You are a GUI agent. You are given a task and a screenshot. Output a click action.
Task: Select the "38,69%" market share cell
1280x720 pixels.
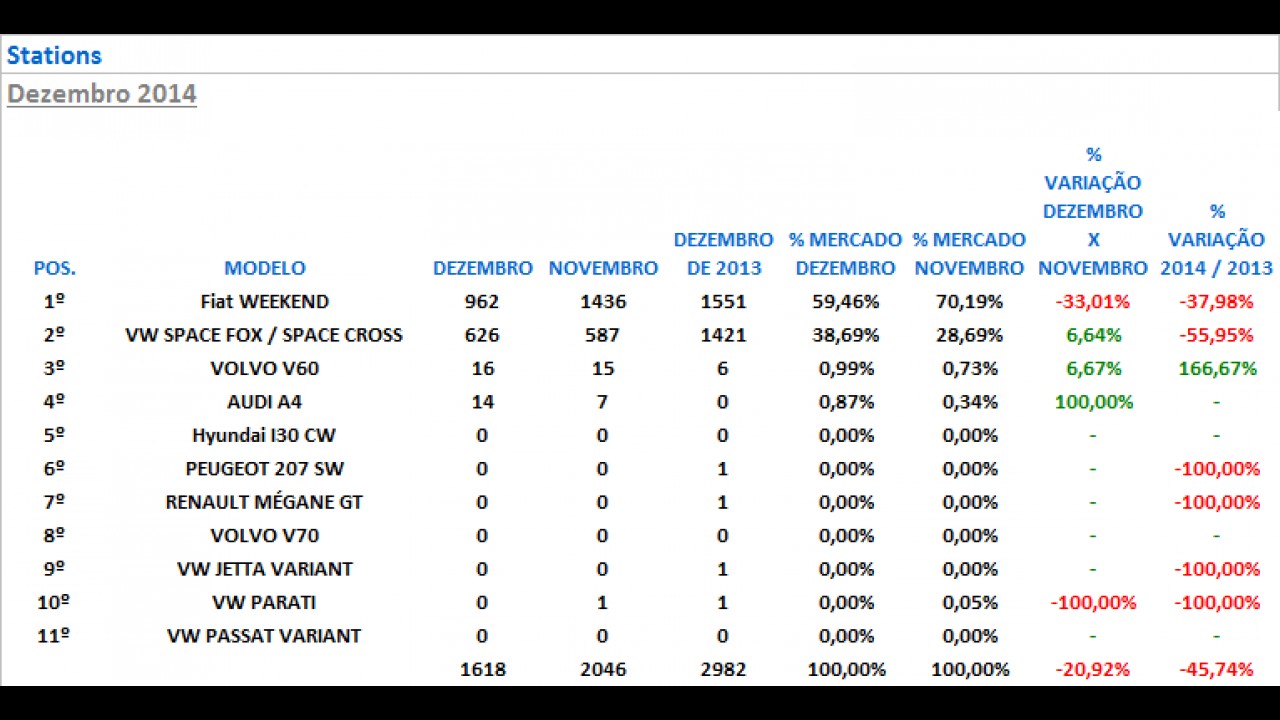click(845, 335)
